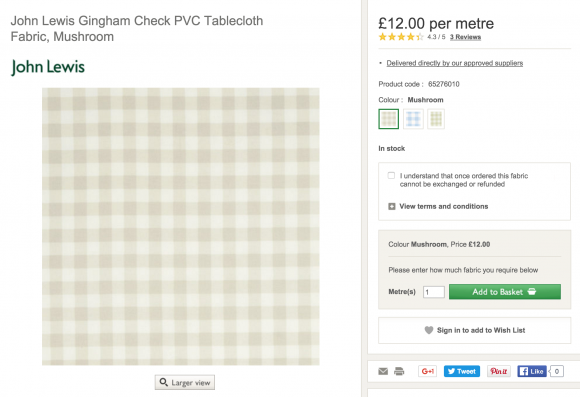Share via Google Plus button
Viewport: 580px width, 397px height.
pyautogui.click(x=427, y=371)
